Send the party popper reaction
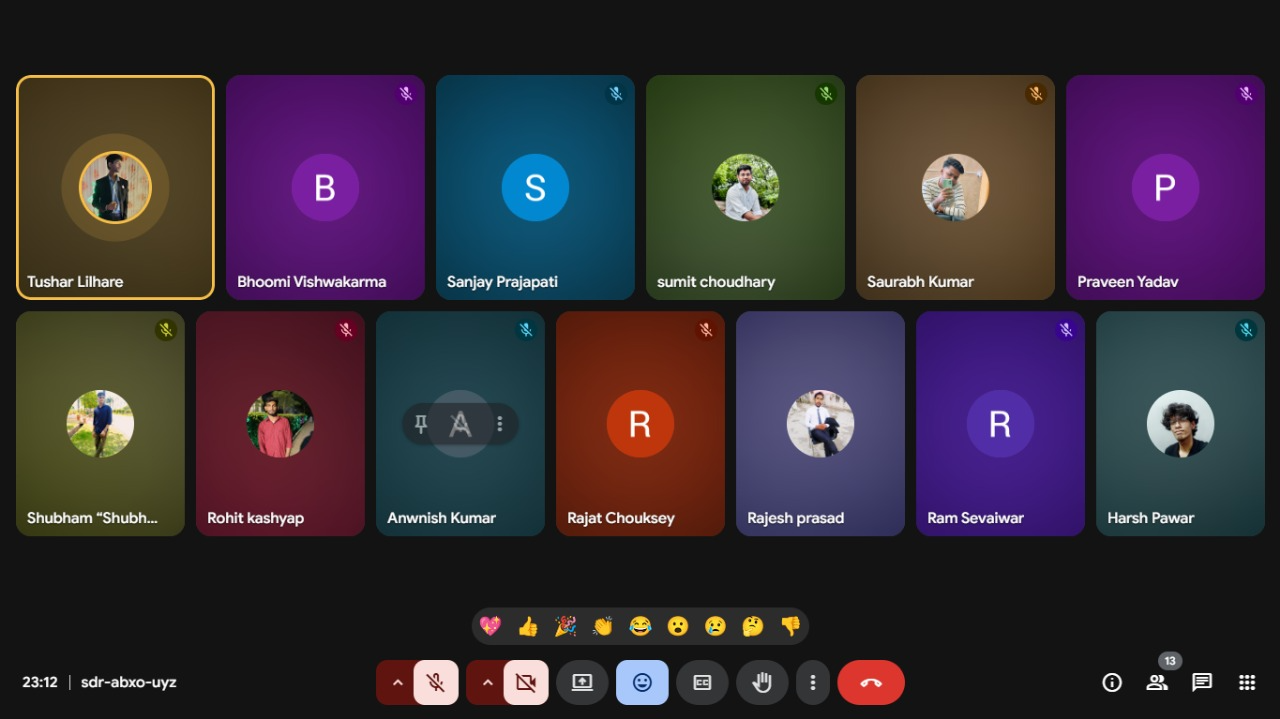The image size is (1280, 719). 565,627
